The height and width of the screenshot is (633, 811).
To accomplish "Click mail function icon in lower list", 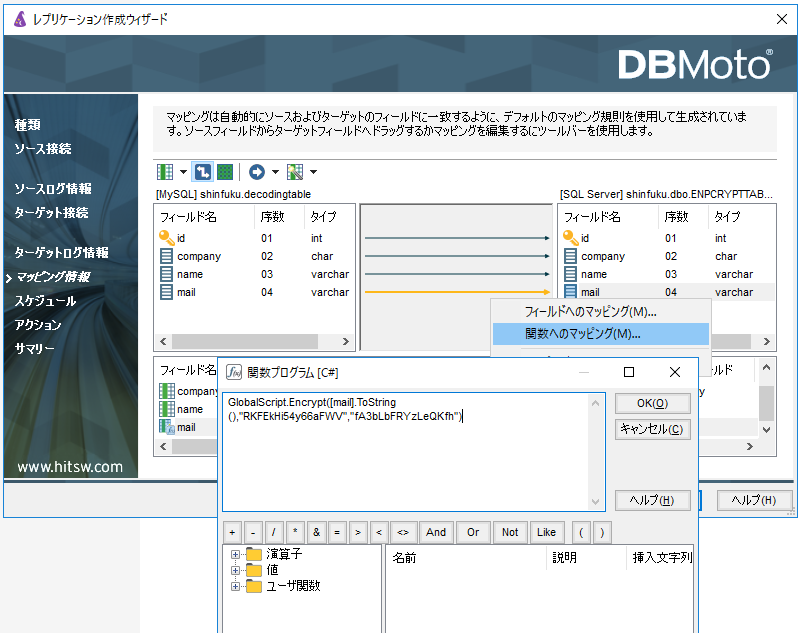I will 167,427.
